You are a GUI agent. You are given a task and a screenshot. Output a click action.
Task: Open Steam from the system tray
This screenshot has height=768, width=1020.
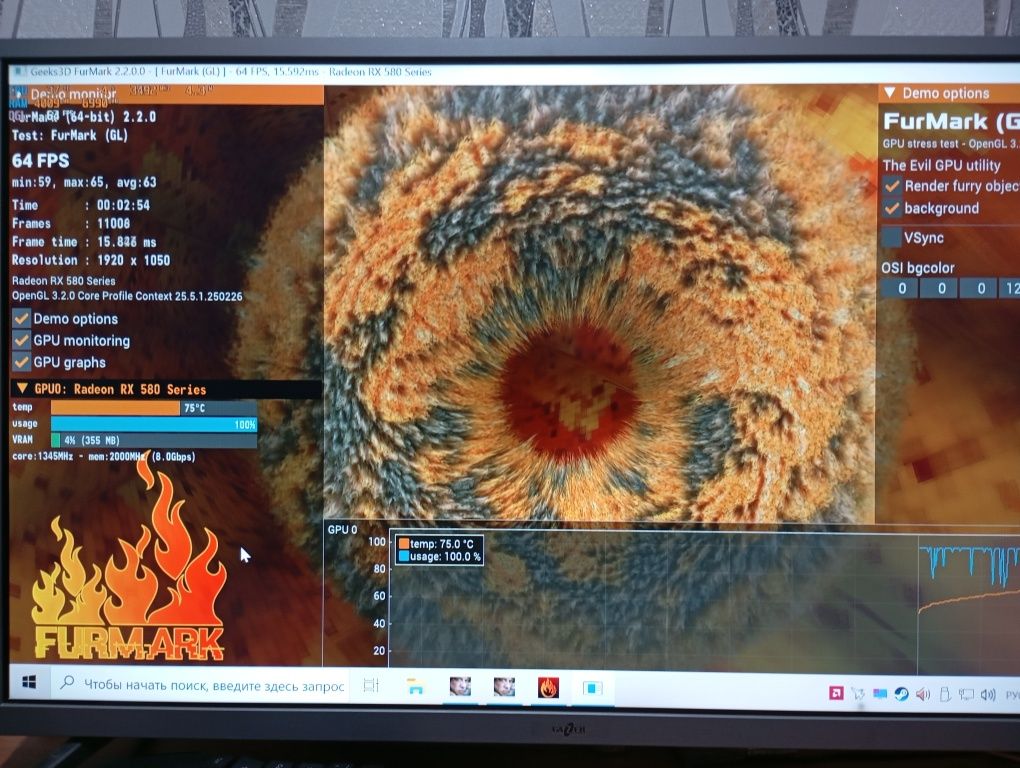pos(901,694)
